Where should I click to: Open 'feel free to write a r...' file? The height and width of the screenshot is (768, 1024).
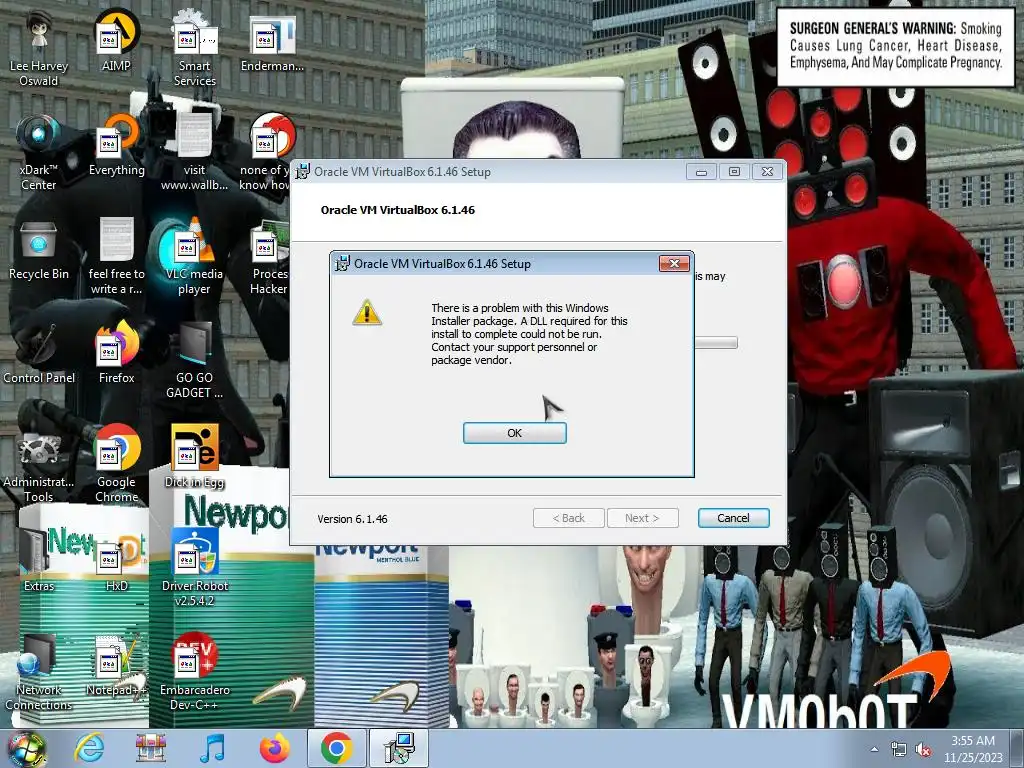(x=116, y=256)
